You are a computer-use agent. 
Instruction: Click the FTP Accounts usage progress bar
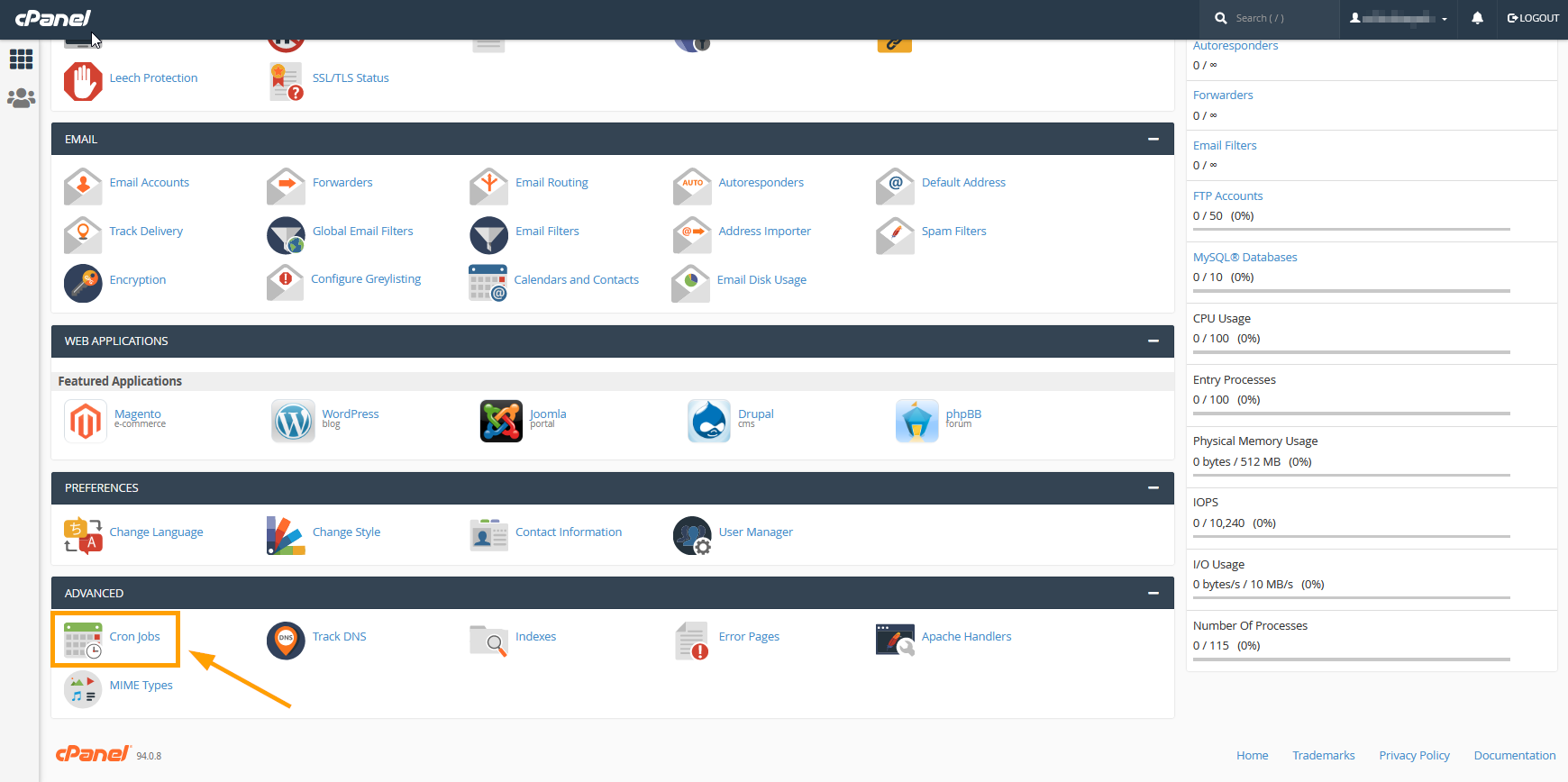tap(1352, 230)
